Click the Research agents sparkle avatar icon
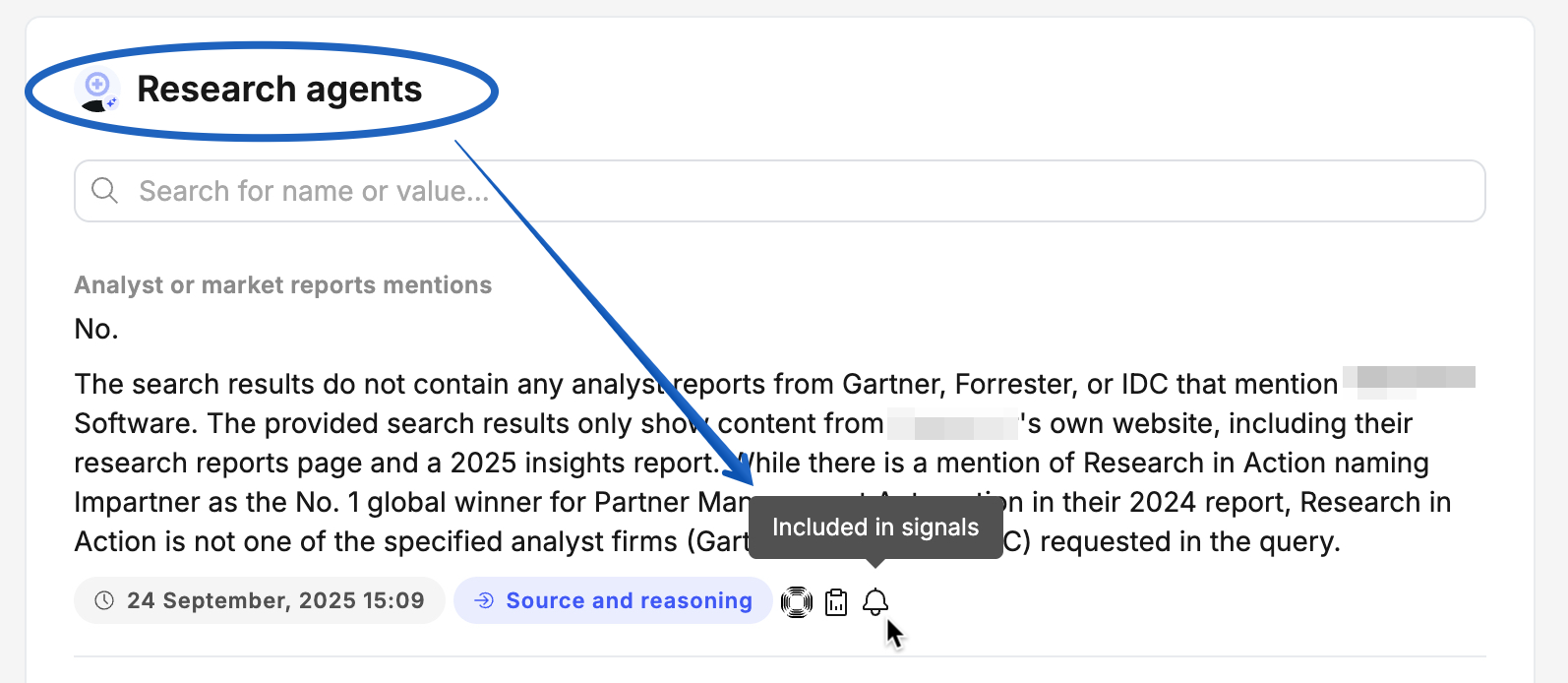Viewport: 1568px width, 683px height. tap(95, 89)
